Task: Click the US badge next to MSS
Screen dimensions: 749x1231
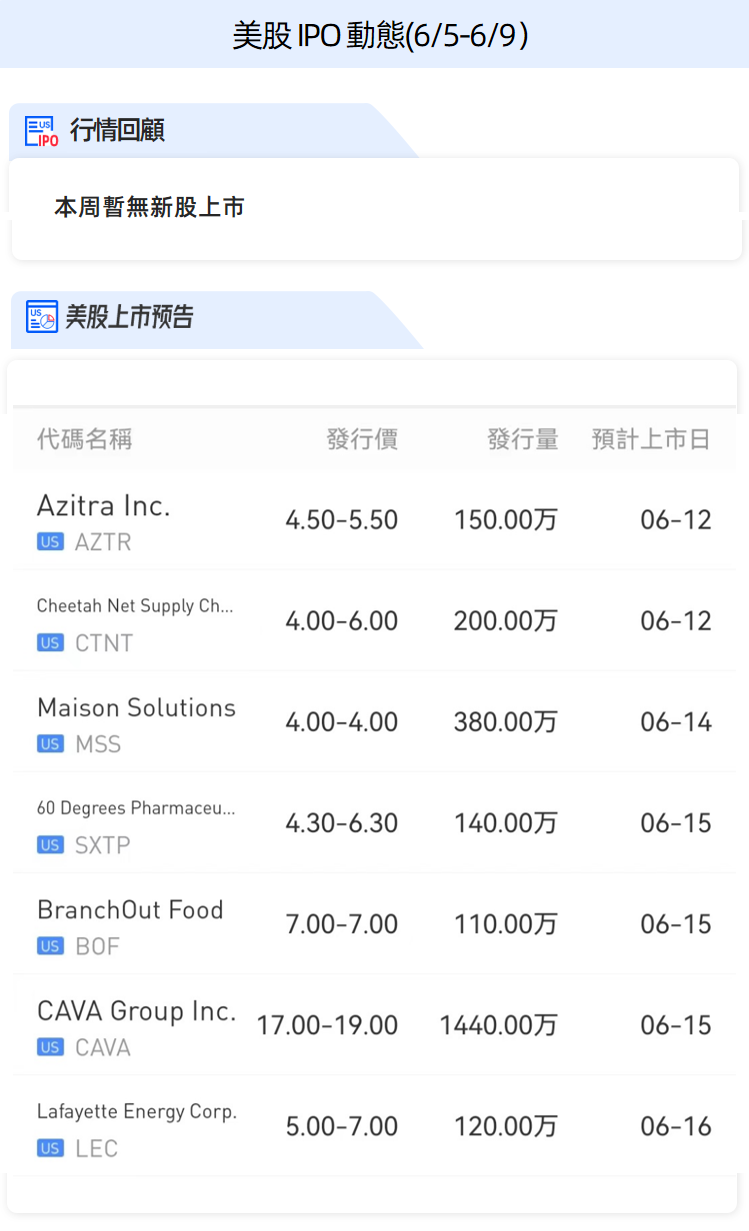Action: coord(50,744)
